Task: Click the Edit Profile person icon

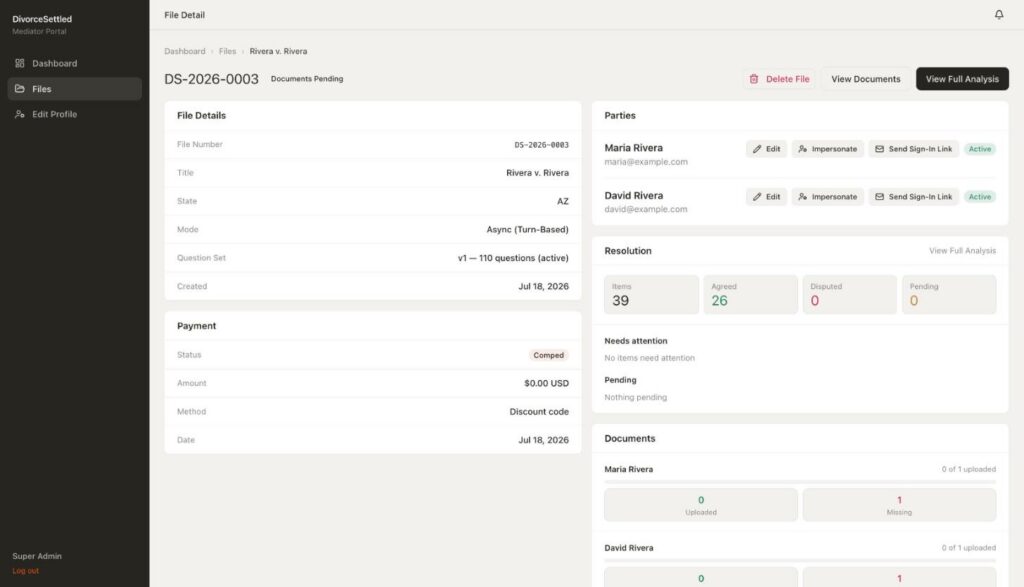Action: click(x=20, y=114)
